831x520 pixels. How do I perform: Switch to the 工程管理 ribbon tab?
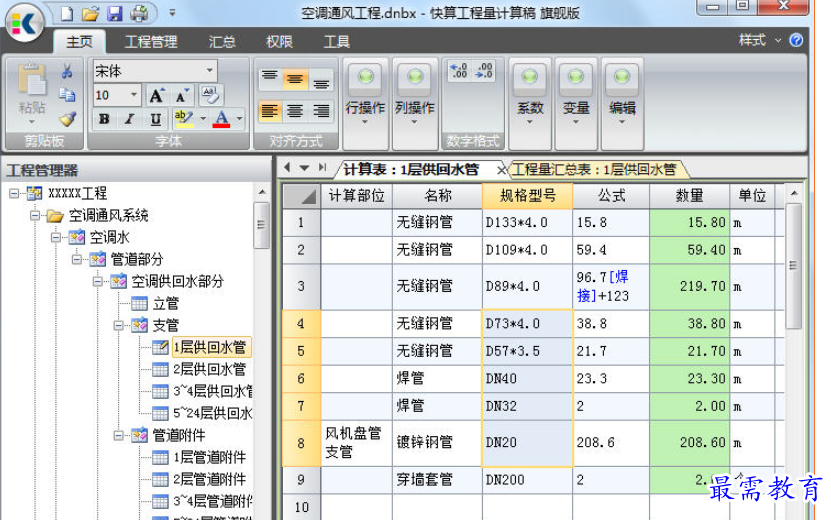coord(151,41)
